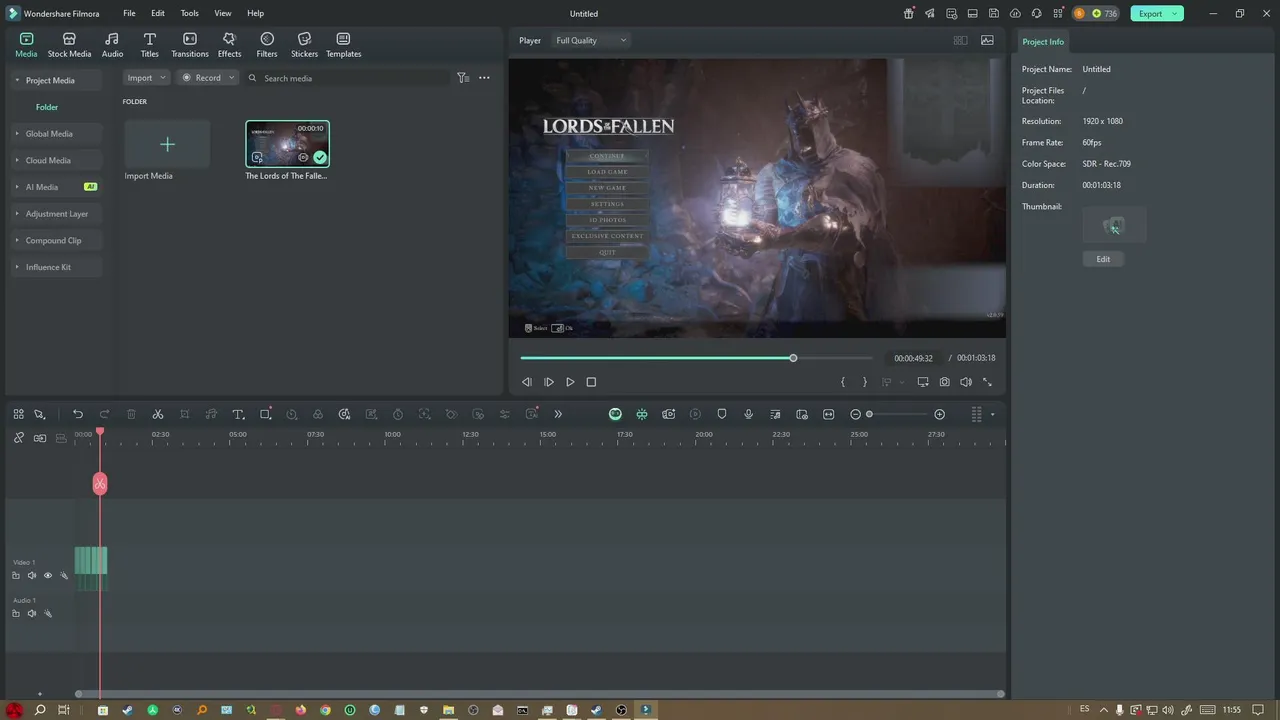Select the Split scissors tool
1280x720 pixels.
(158, 414)
